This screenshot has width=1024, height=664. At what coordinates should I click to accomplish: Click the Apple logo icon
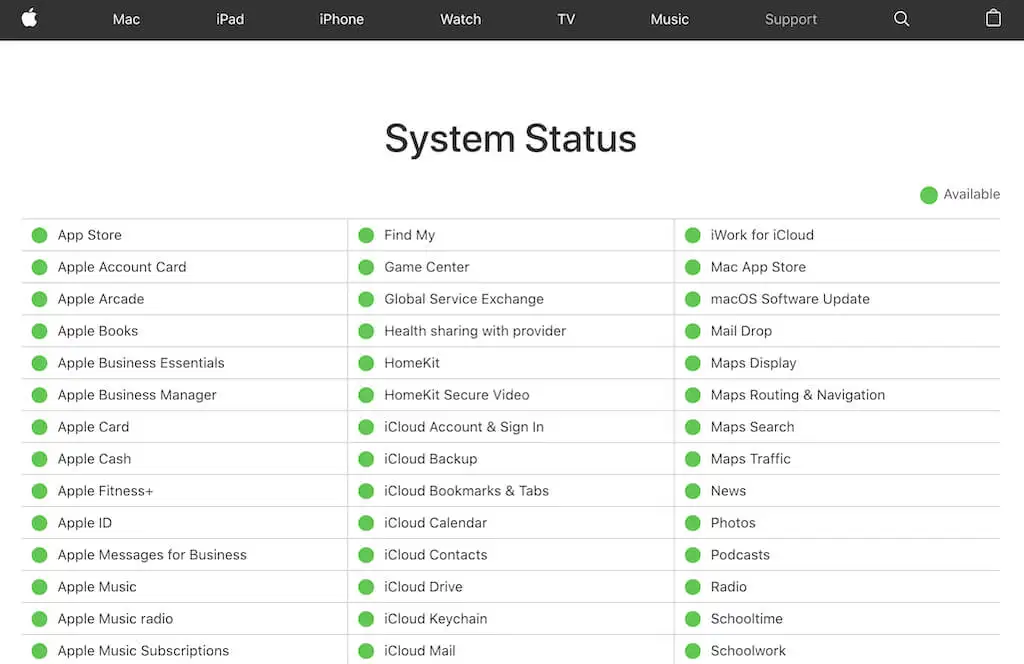point(29,18)
